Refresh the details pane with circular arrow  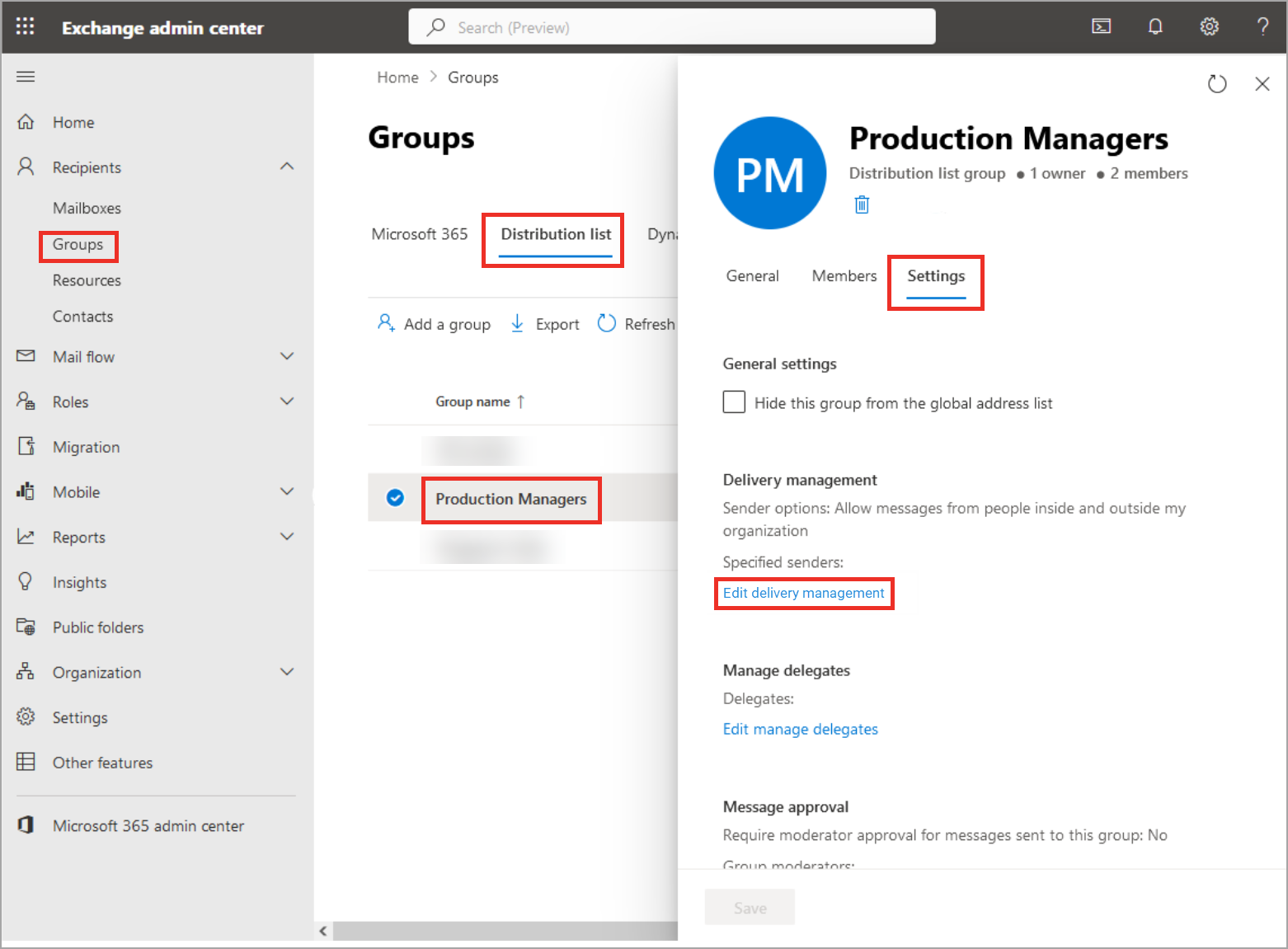click(1217, 83)
